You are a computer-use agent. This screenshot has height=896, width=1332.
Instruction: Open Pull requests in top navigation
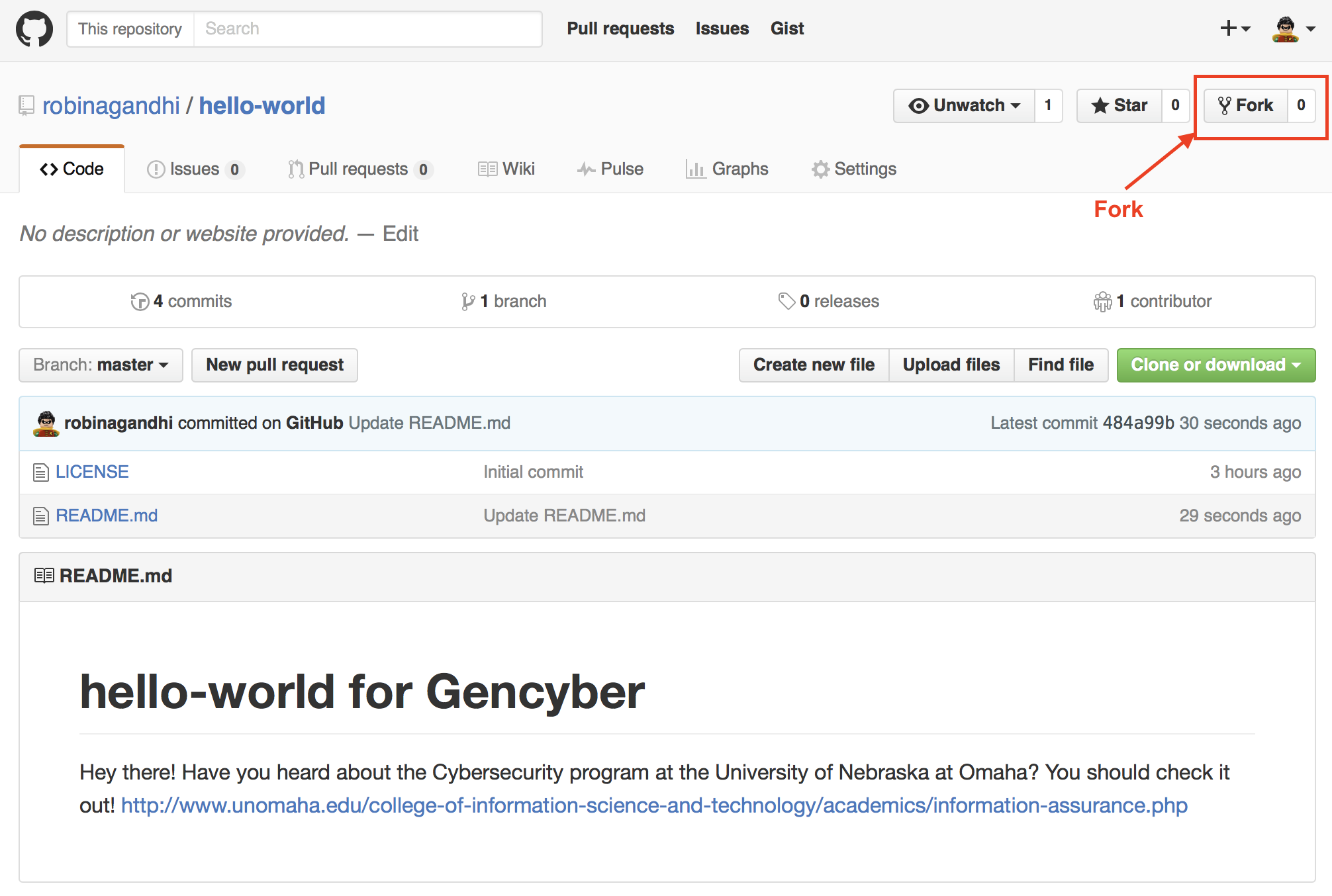(x=620, y=28)
